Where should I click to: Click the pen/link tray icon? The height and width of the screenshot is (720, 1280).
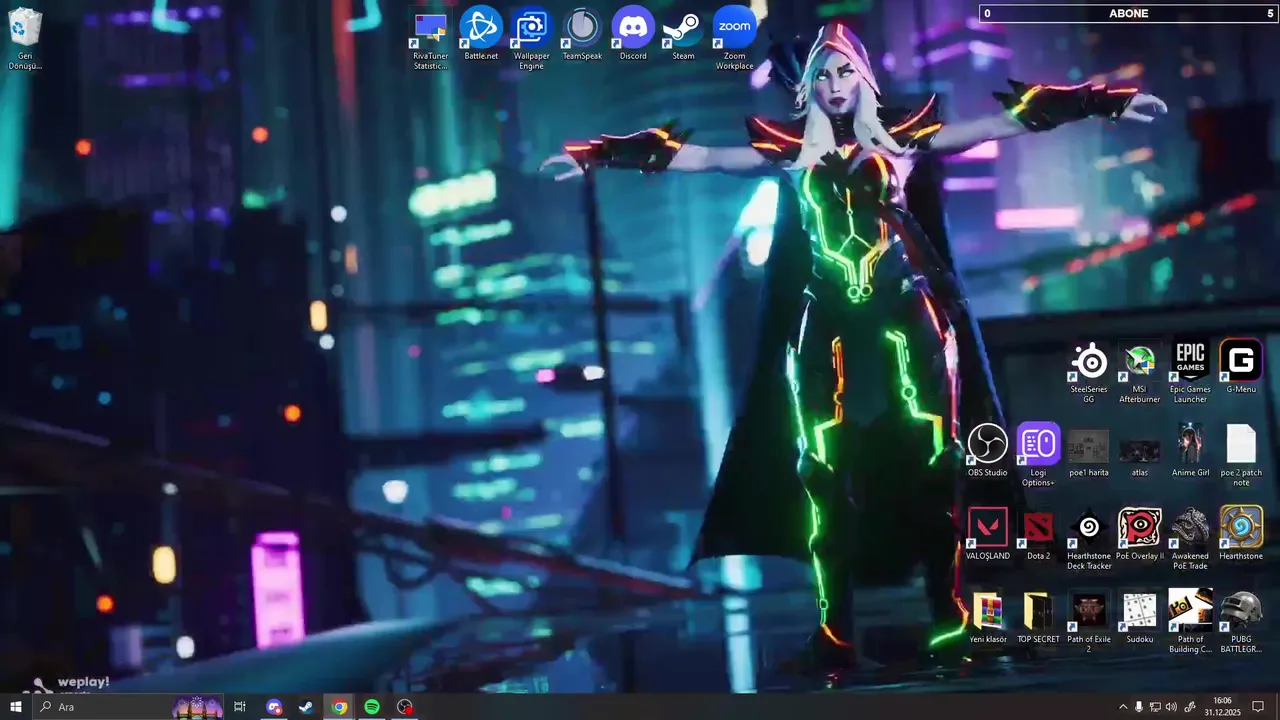click(1190, 707)
